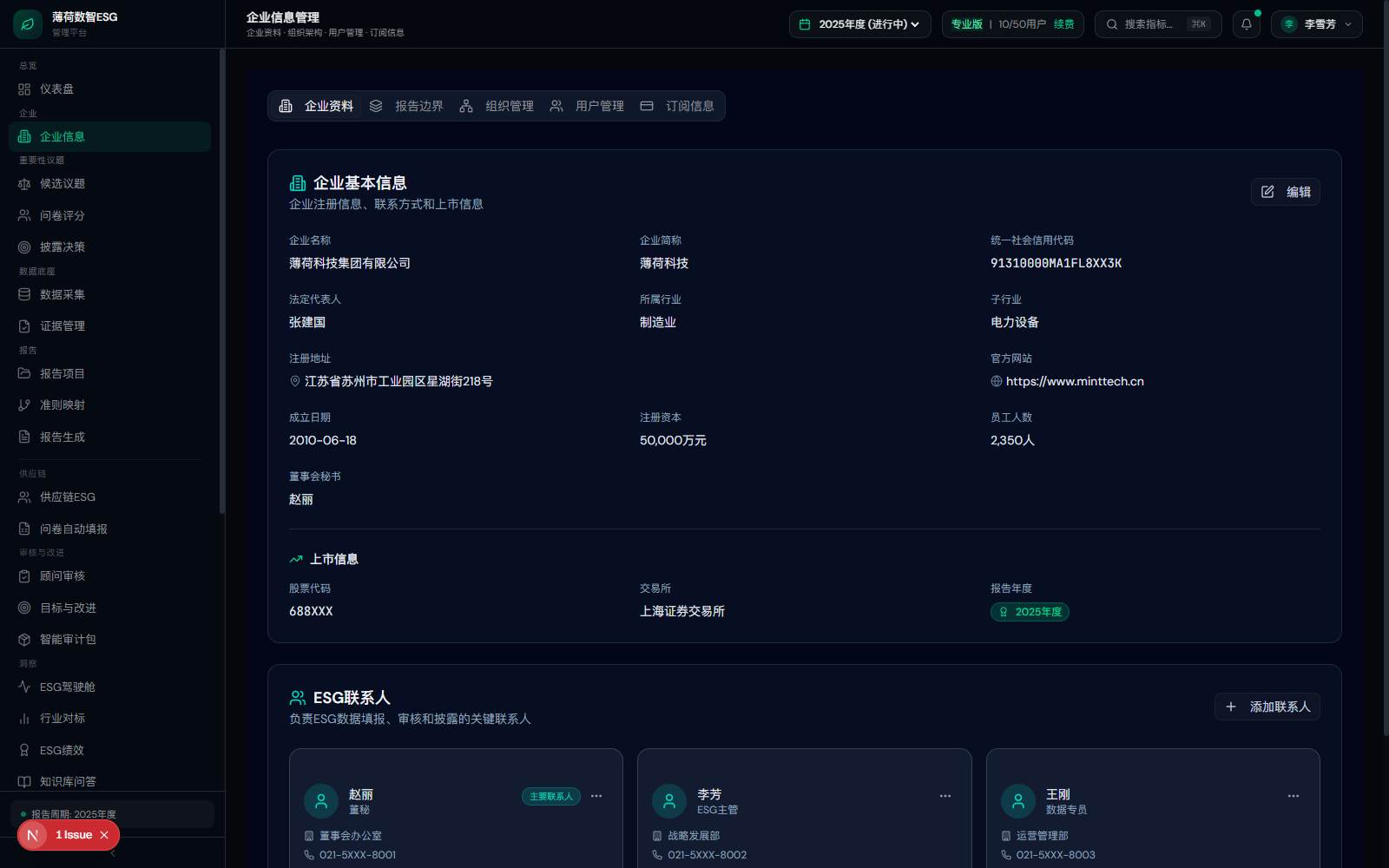This screenshot has width=1389, height=868.
Task: Click 赵丽 contact avatar
Action: pos(321,801)
